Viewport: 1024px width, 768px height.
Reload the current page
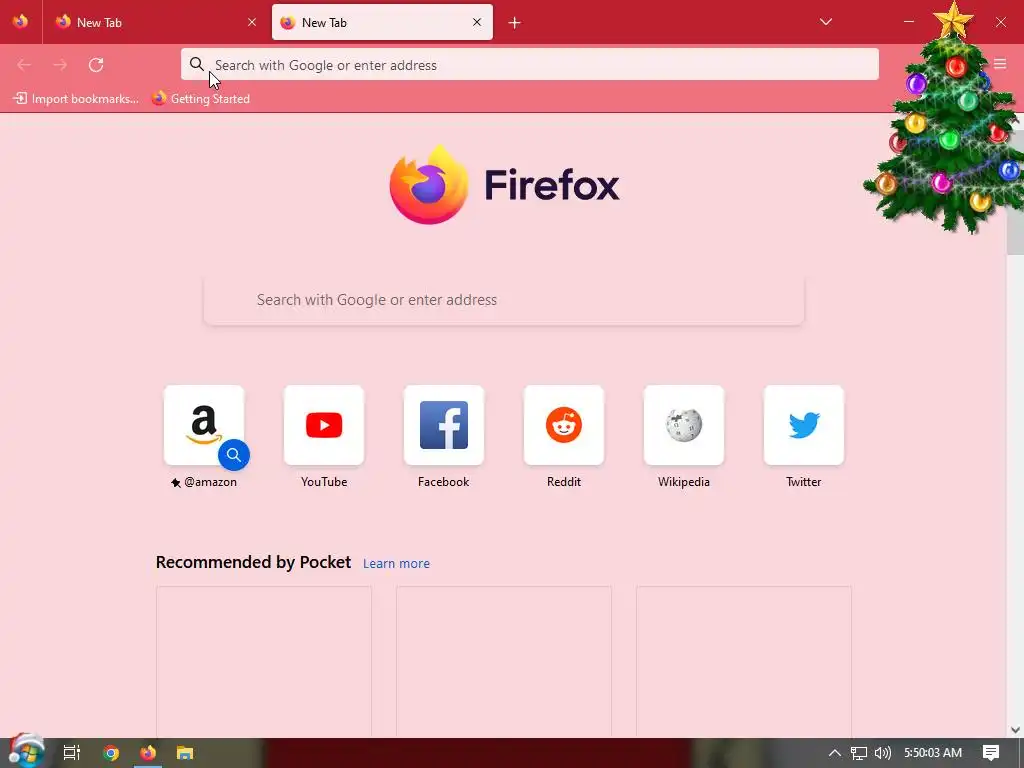click(96, 65)
